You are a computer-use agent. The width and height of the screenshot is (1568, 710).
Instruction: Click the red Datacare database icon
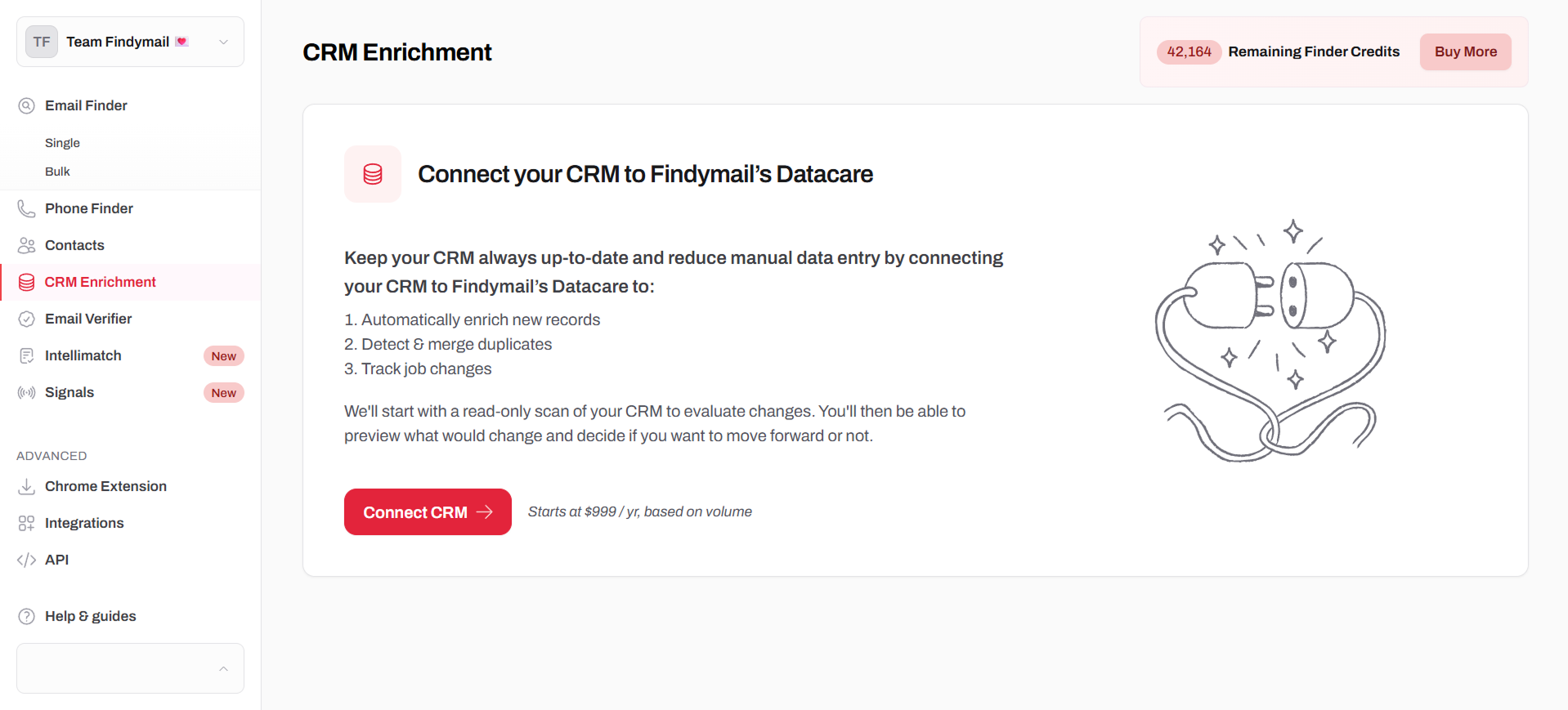point(373,174)
